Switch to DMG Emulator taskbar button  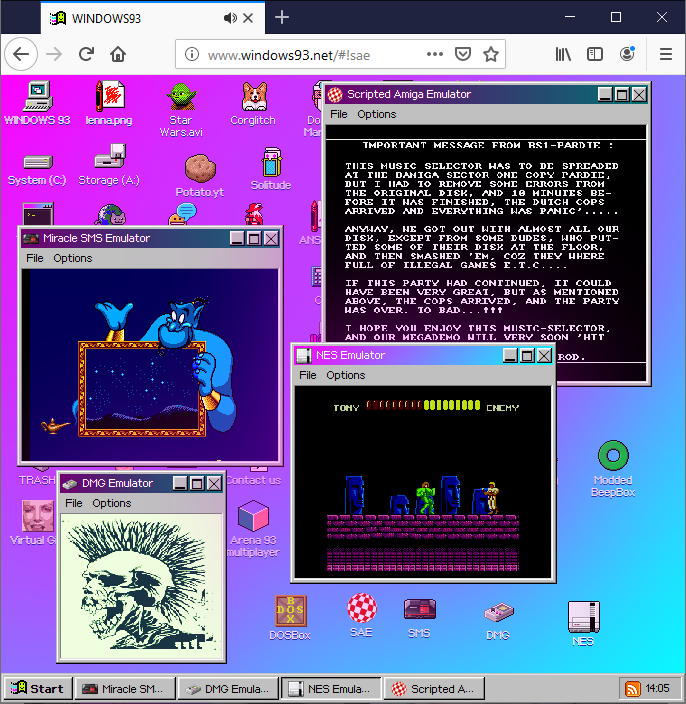(x=228, y=688)
